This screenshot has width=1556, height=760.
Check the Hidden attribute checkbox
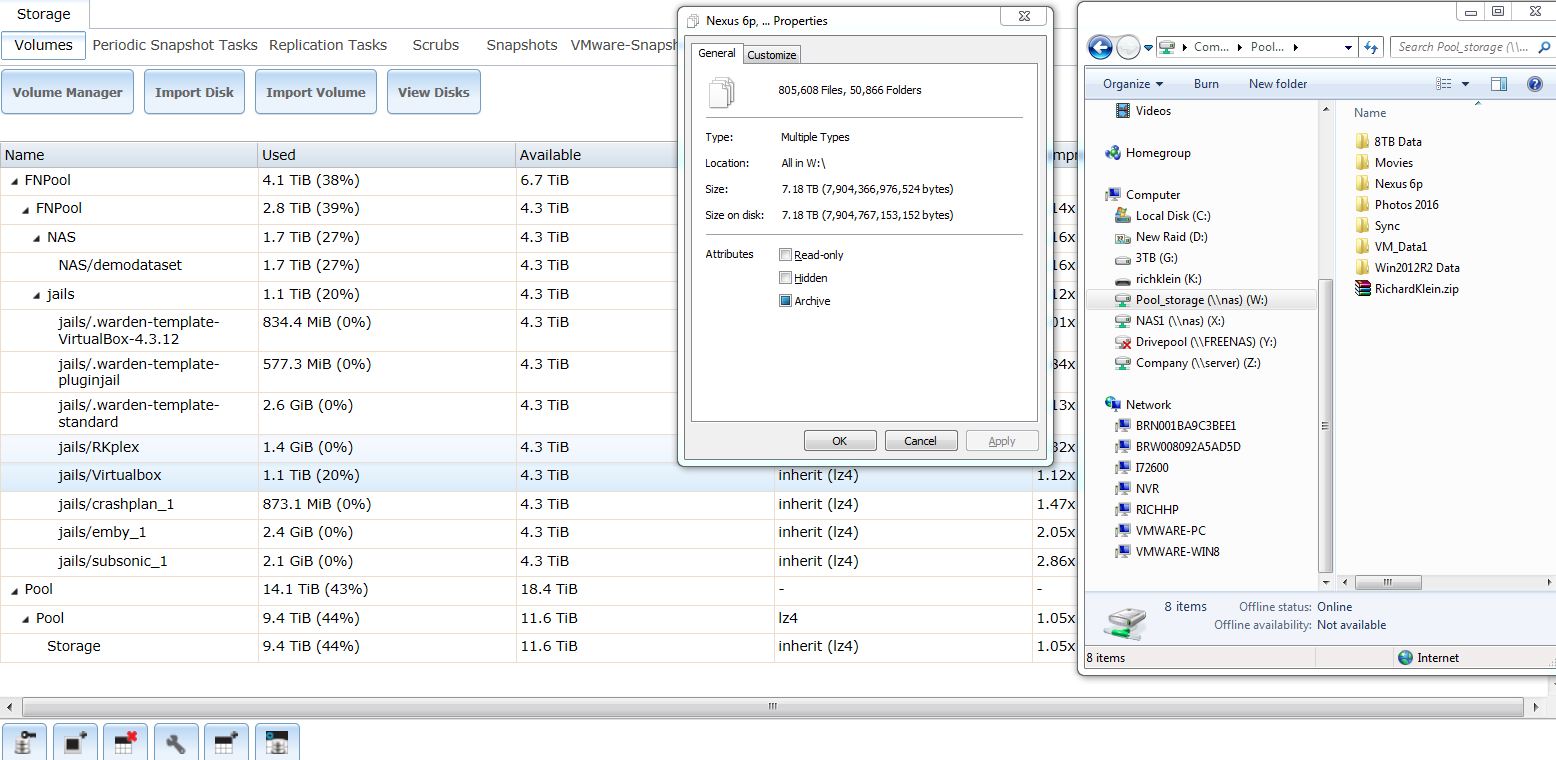click(x=786, y=278)
